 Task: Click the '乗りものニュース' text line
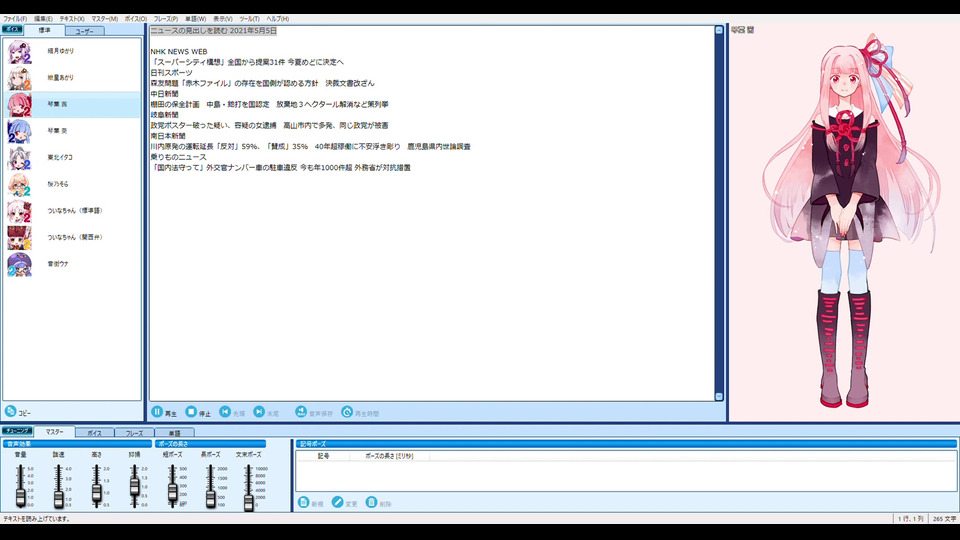click(179, 157)
